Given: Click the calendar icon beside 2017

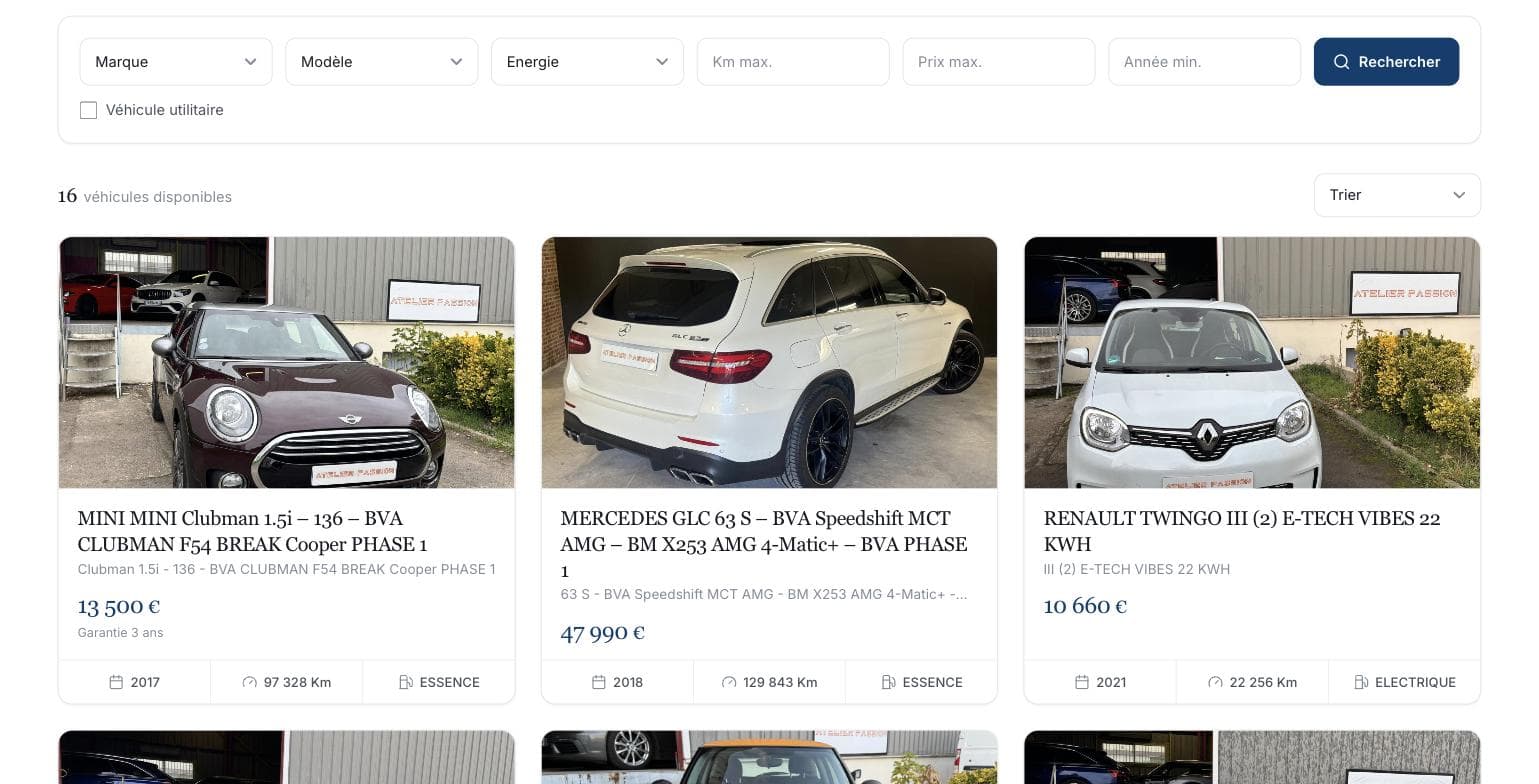Looking at the screenshot, I should click(x=116, y=682).
